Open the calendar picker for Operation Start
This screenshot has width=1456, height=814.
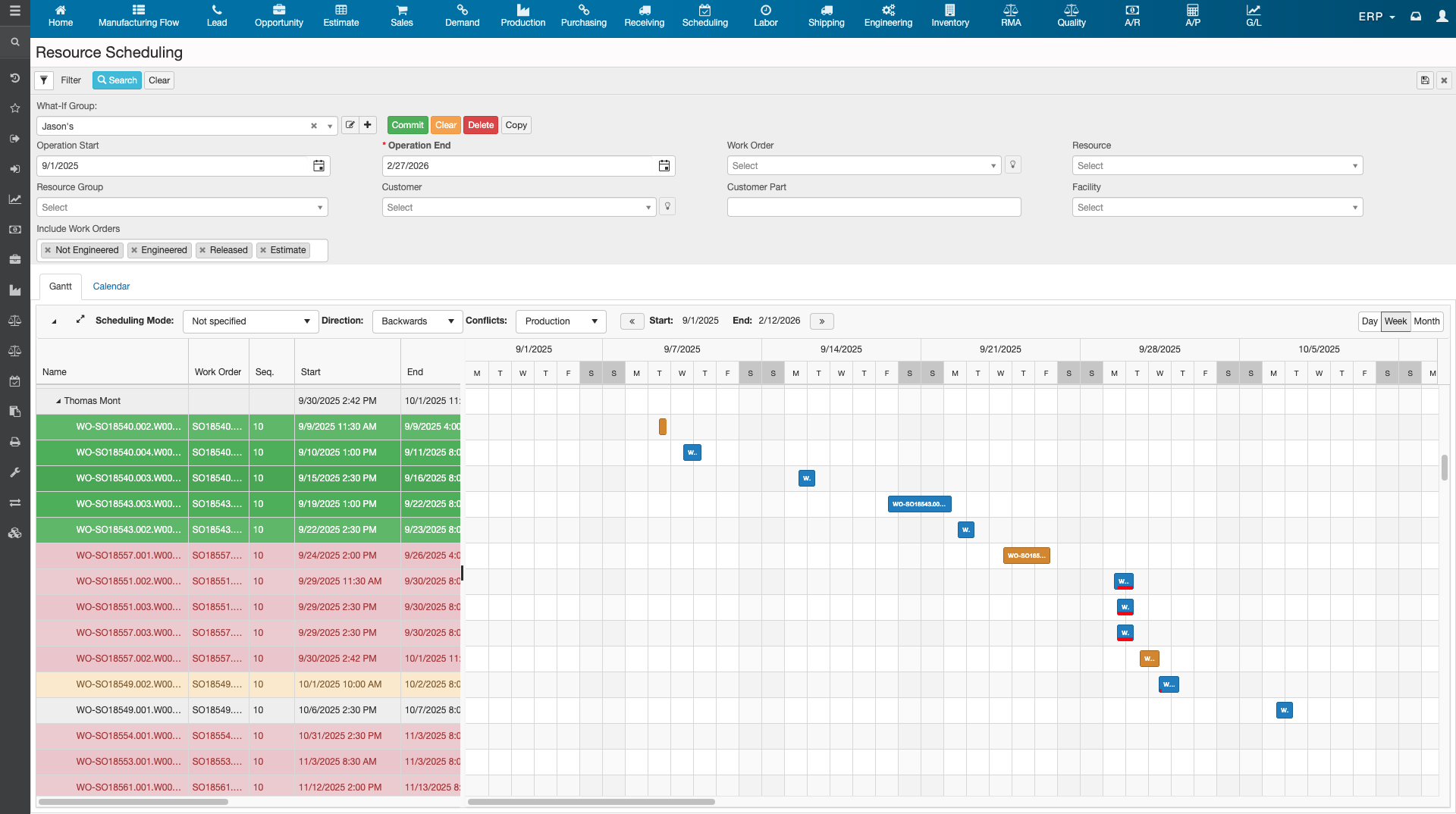pyautogui.click(x=318, y=165)
